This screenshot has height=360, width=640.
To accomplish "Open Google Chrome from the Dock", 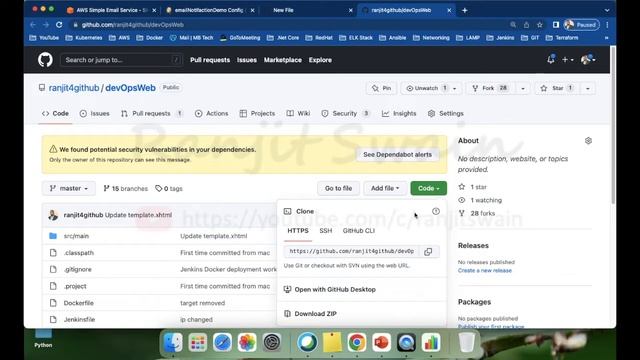I will pos(357,342).
